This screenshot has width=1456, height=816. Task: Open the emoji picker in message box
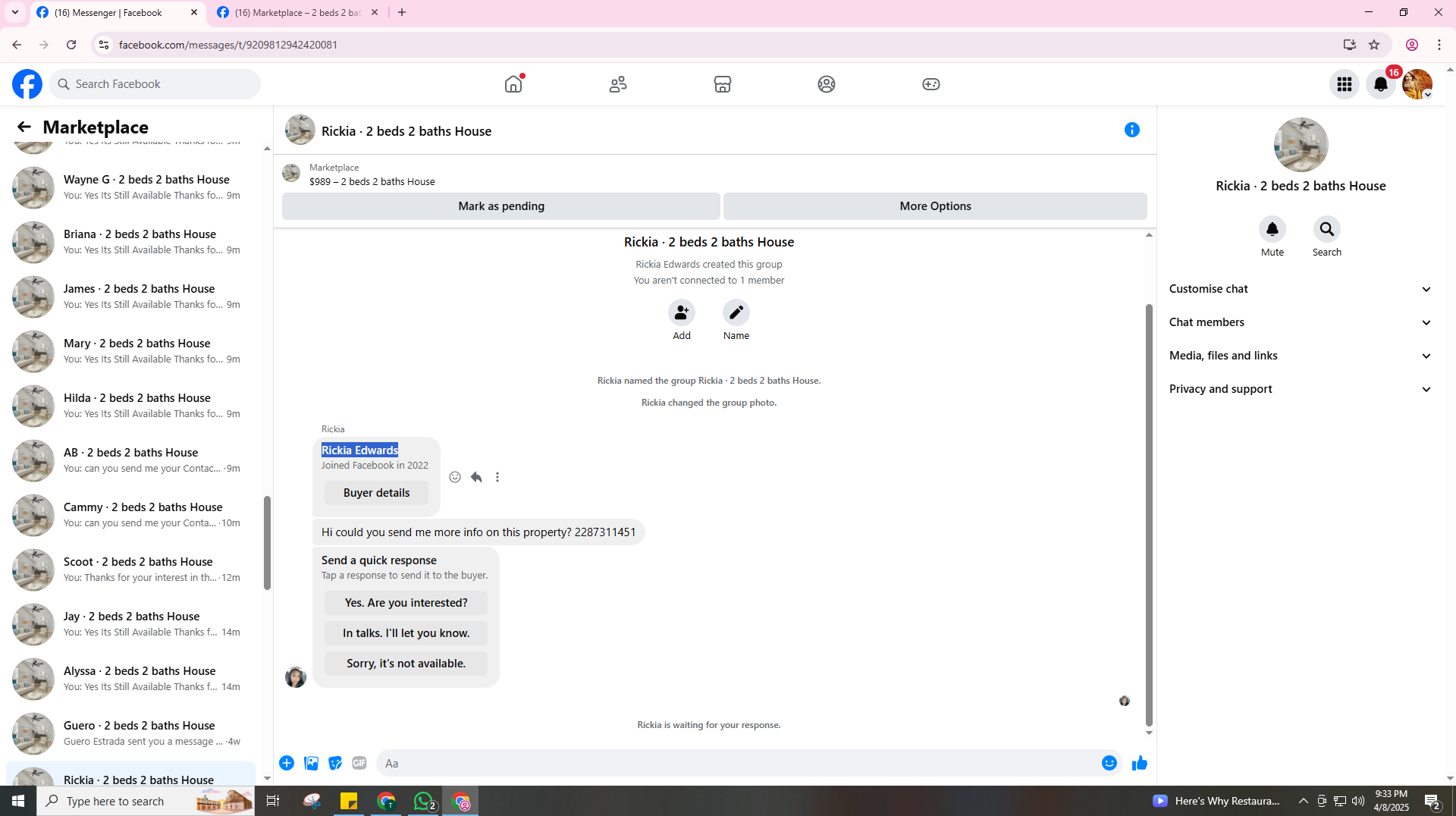pos(1109,763)
